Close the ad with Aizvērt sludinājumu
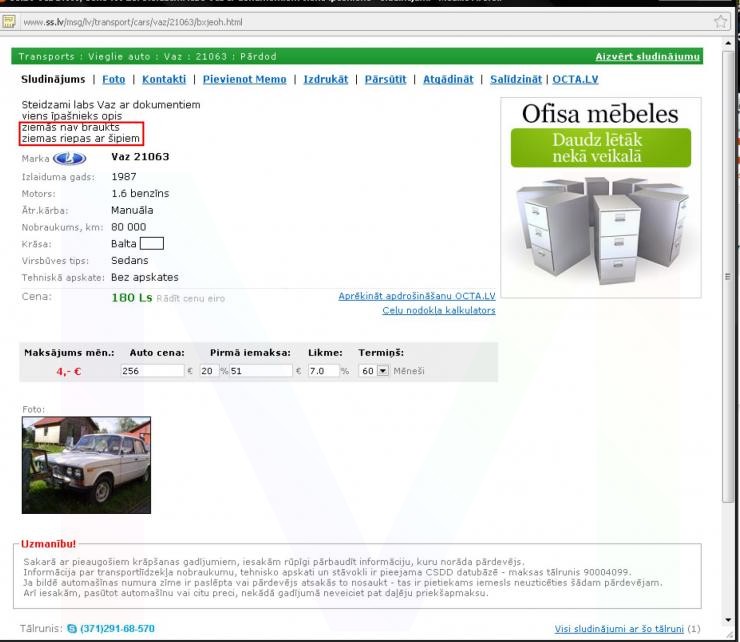Viewport: 740px width, 642px height. point(647,57)
